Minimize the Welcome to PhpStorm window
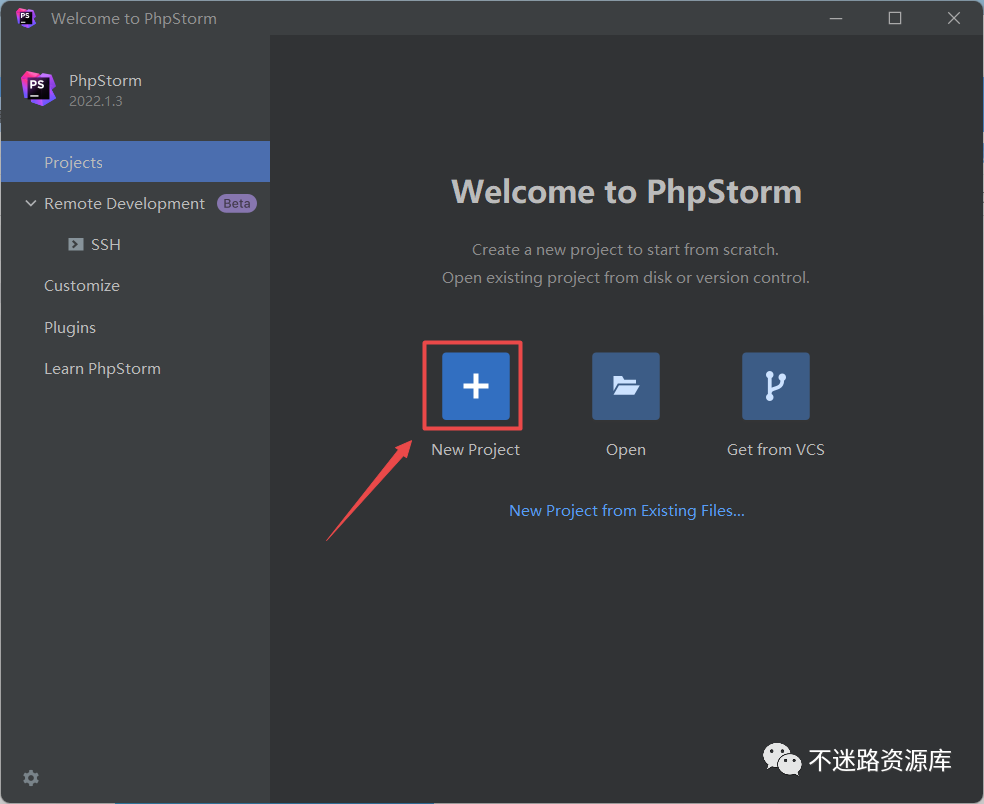 pyautogui.click(x=836, y=18)
